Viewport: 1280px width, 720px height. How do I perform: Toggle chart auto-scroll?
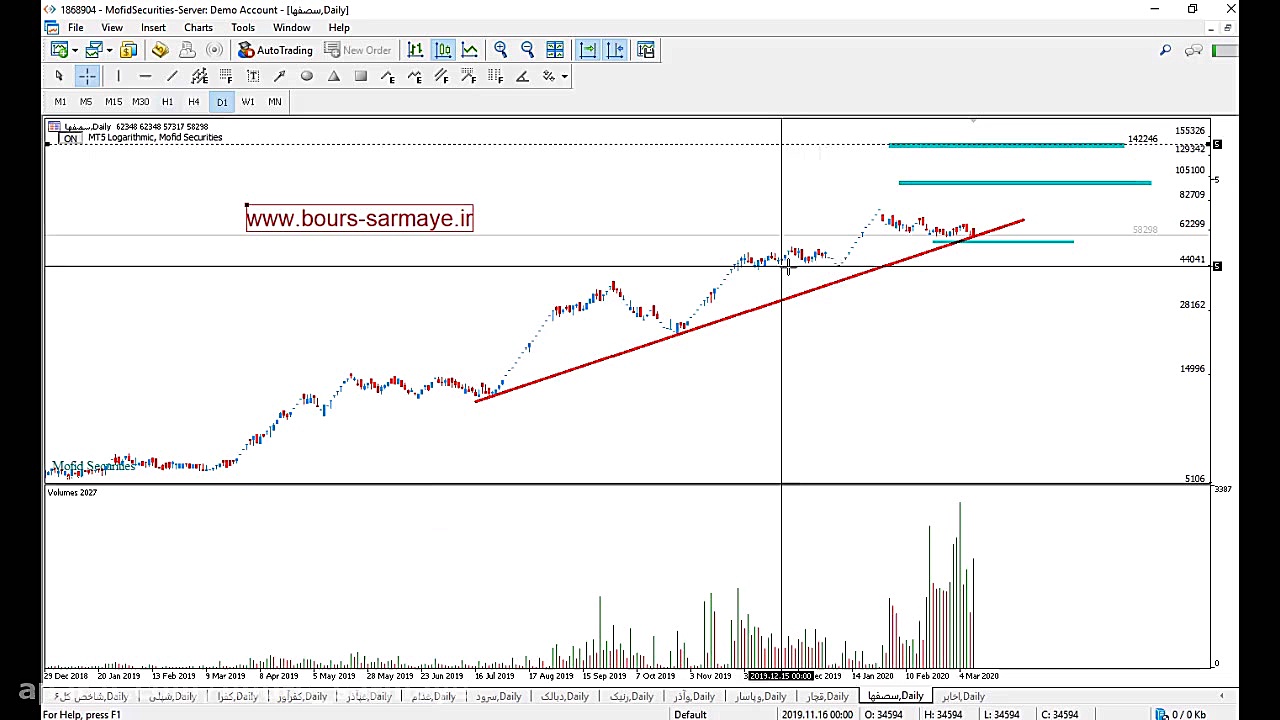tap(588, 50)
